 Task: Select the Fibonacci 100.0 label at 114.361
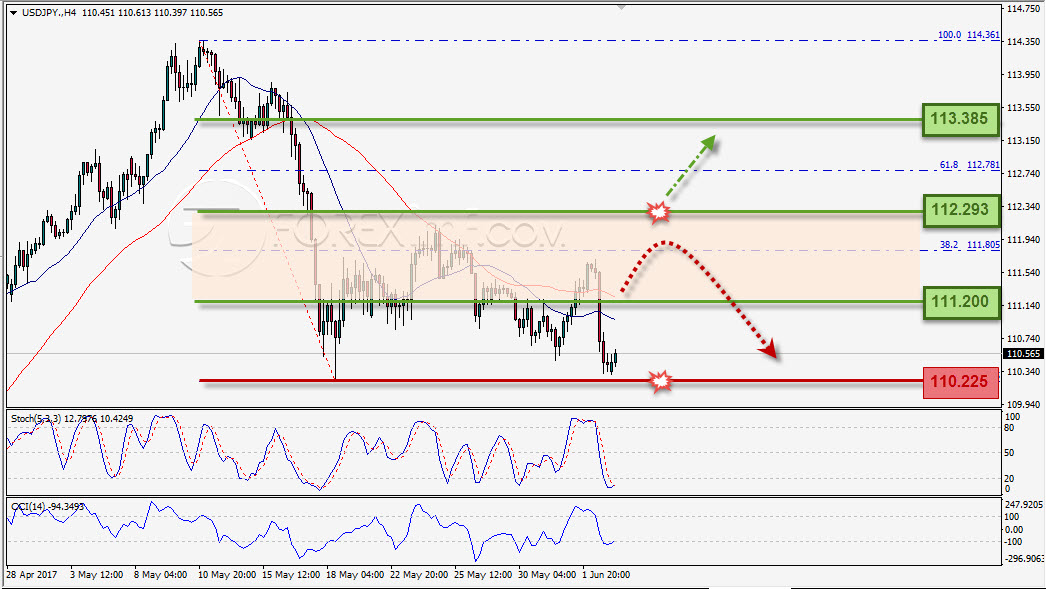969,35
